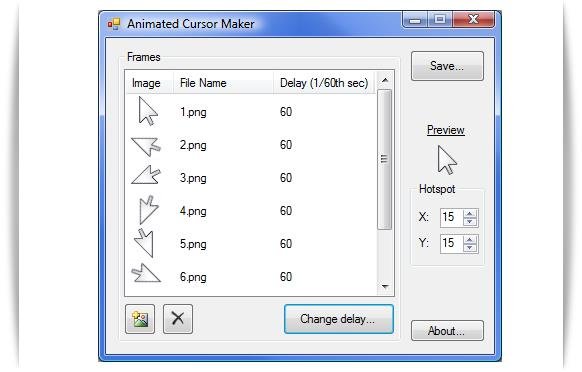The height and width of the screenshot is (372, 582).
Task: Click the delete frame X button
Action: pyautogui.click(x=178, y=319)
